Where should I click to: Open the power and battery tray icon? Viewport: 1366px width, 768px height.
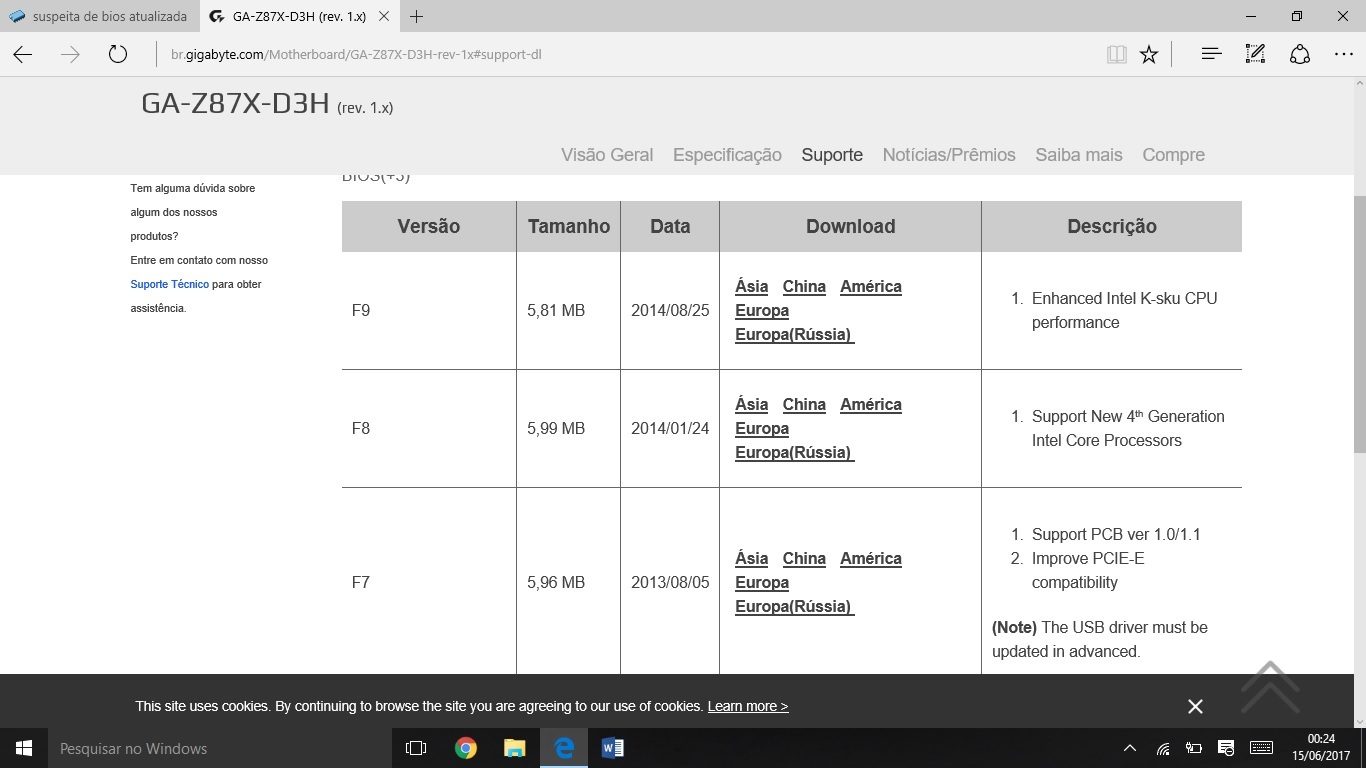pyautogui.click(x=1193, y=748)
